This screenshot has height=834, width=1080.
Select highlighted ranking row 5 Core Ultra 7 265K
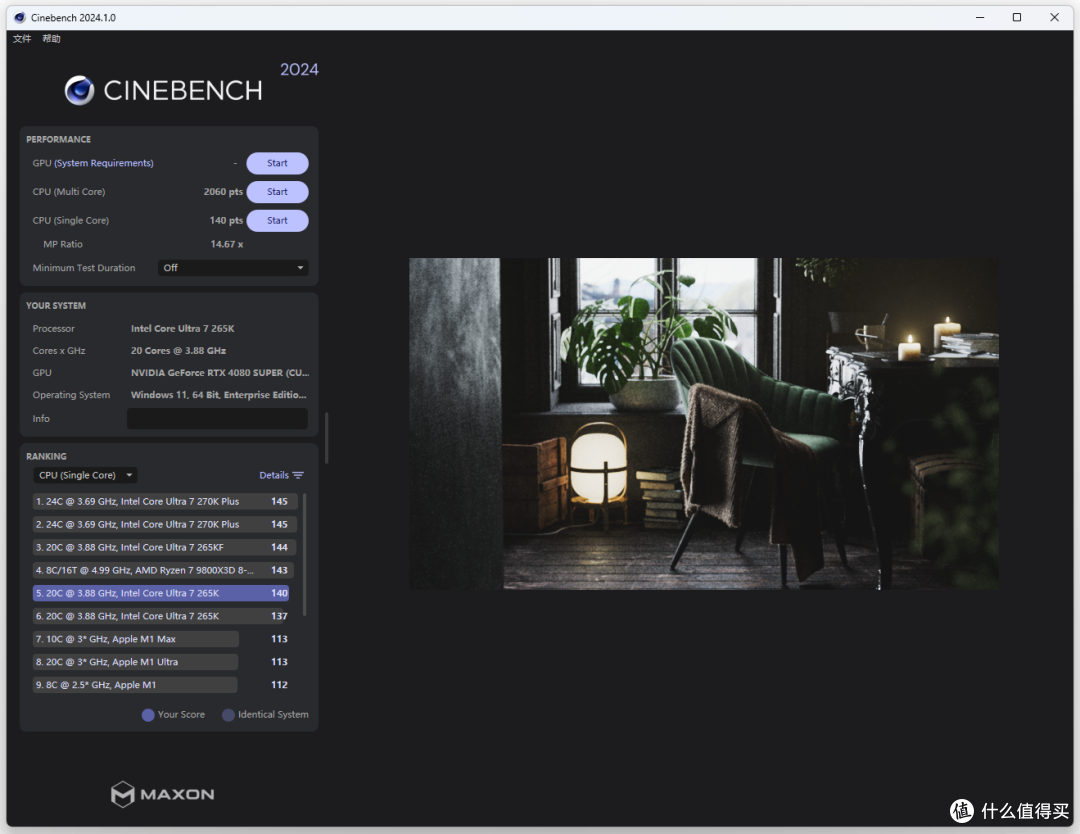point(161,593)
